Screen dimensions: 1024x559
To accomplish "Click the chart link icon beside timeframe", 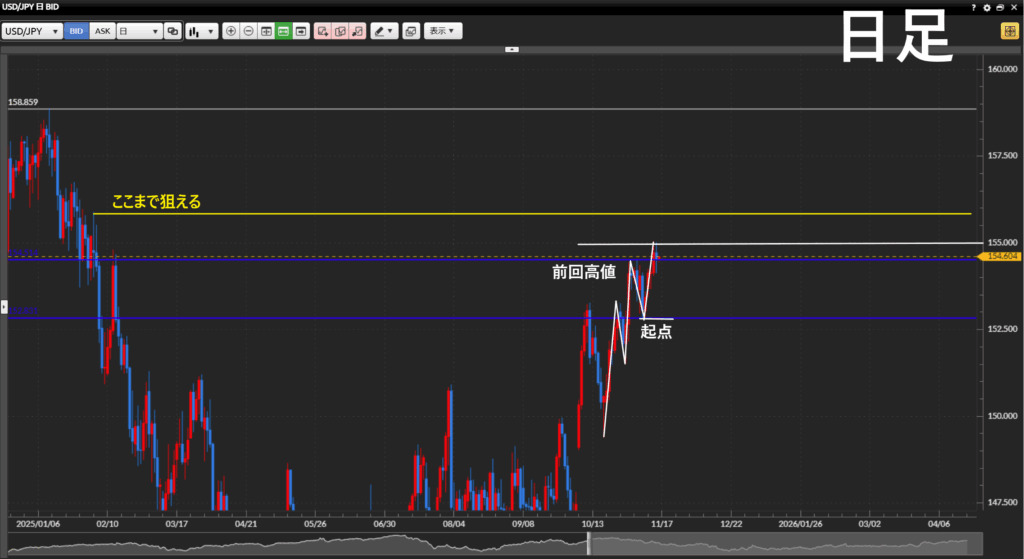I will 173,31.
